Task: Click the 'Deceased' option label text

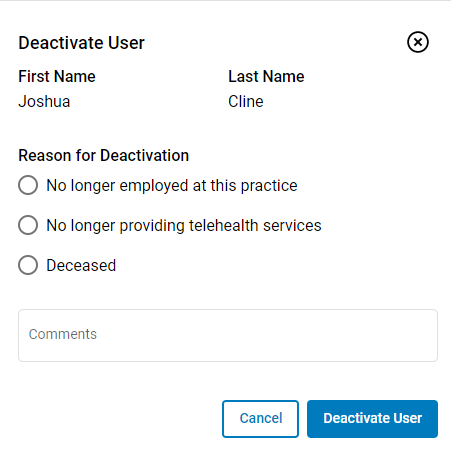Action: point(81,265)
